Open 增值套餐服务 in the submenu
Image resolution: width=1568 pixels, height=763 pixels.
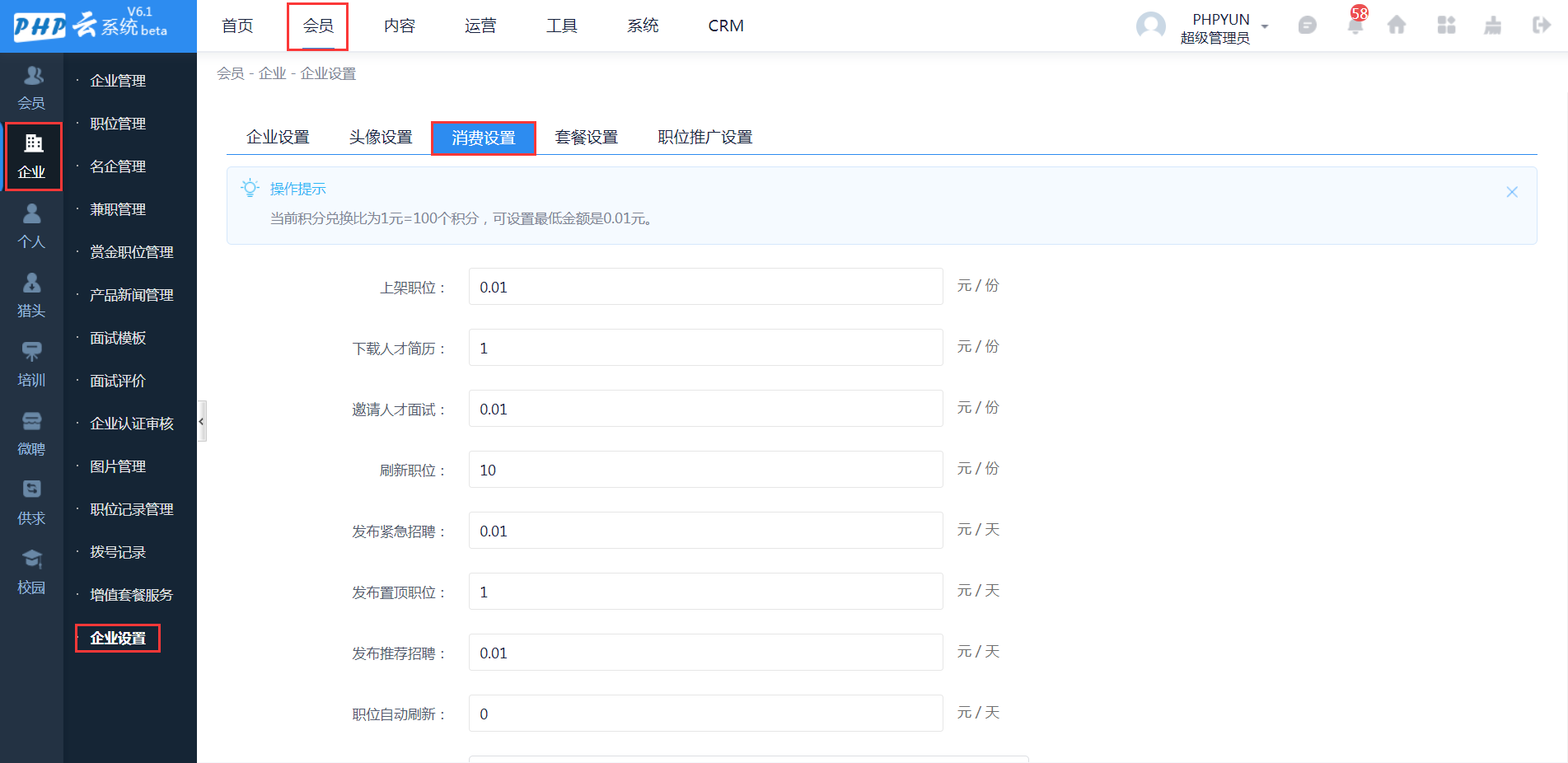point(132,595)
